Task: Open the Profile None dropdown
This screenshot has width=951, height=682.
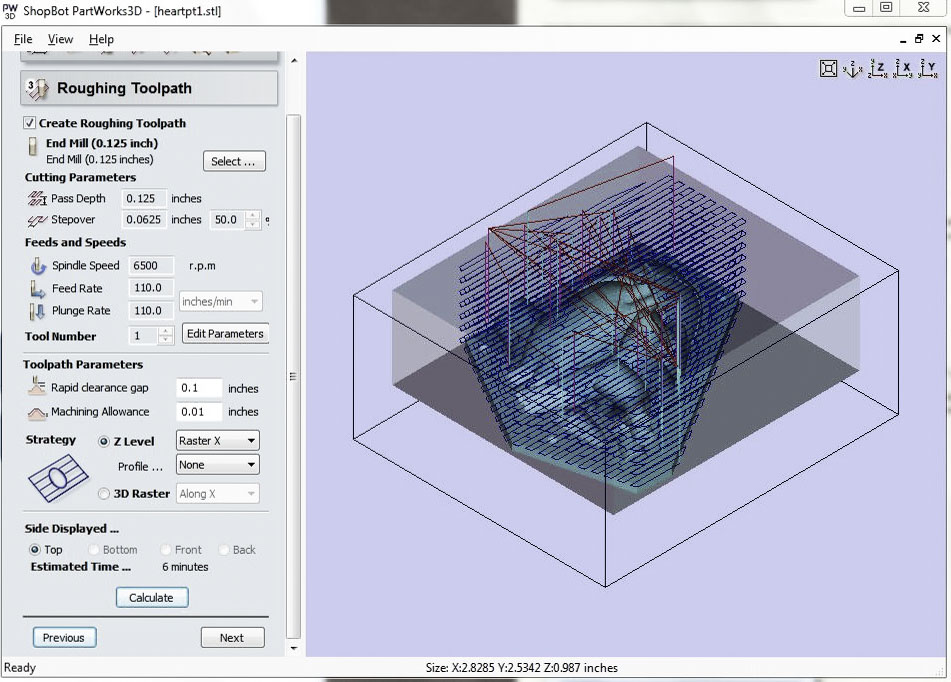Action: pos(218,465)
